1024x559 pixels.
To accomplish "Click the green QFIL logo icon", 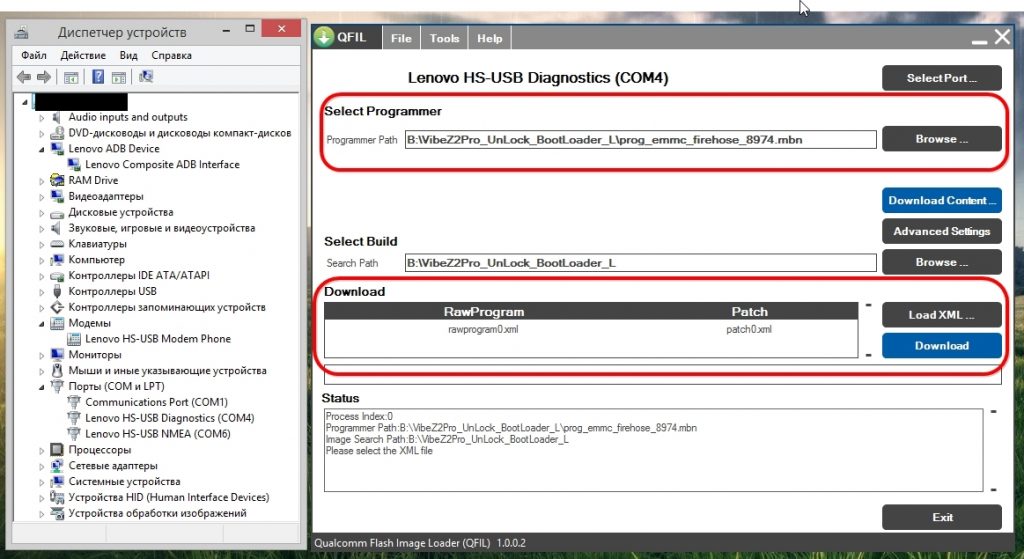I will pyautogui.click(x=323, y=37).
